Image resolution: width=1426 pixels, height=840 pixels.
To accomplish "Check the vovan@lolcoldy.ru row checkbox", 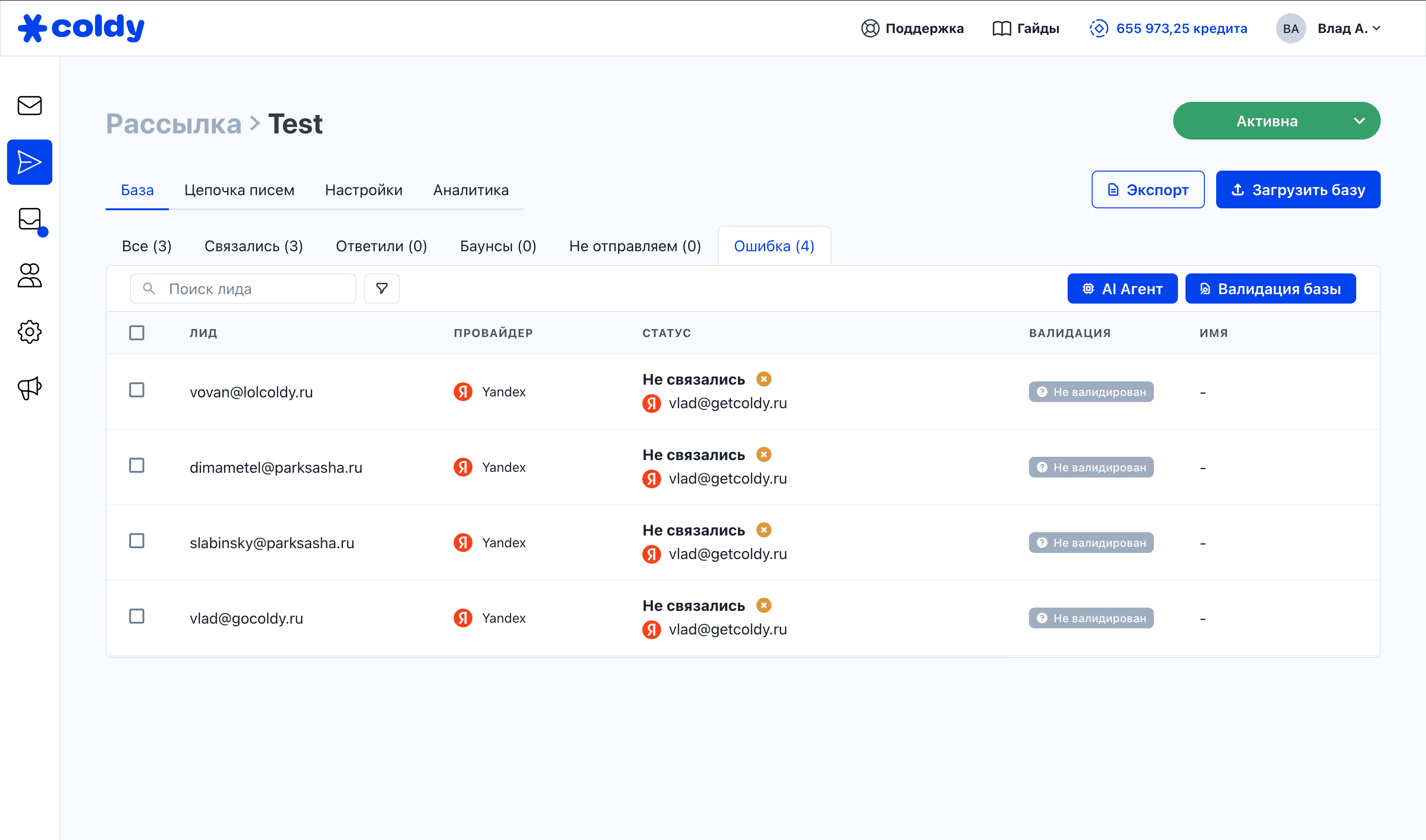I will click(x=136, y=390).
